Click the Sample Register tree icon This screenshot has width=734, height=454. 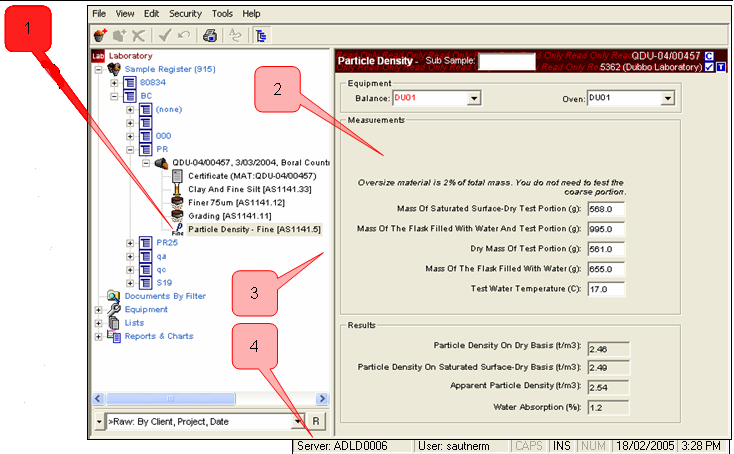tap(115, 69)
